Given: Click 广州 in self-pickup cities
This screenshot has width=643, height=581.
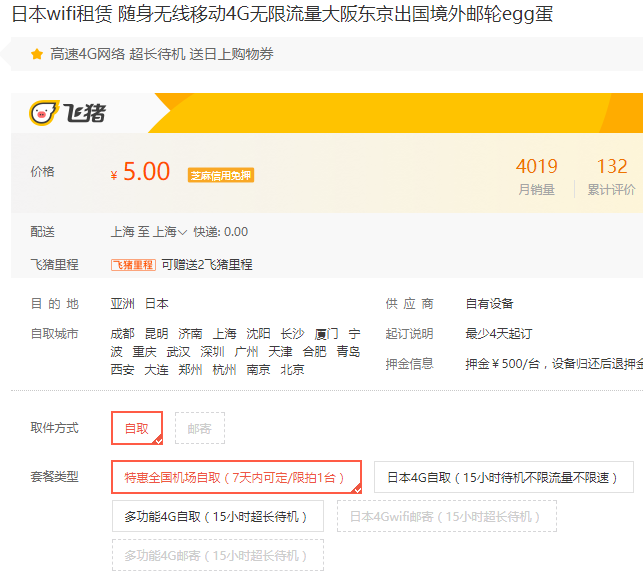Looking at the screenshot, I should (x=246, y=352).
